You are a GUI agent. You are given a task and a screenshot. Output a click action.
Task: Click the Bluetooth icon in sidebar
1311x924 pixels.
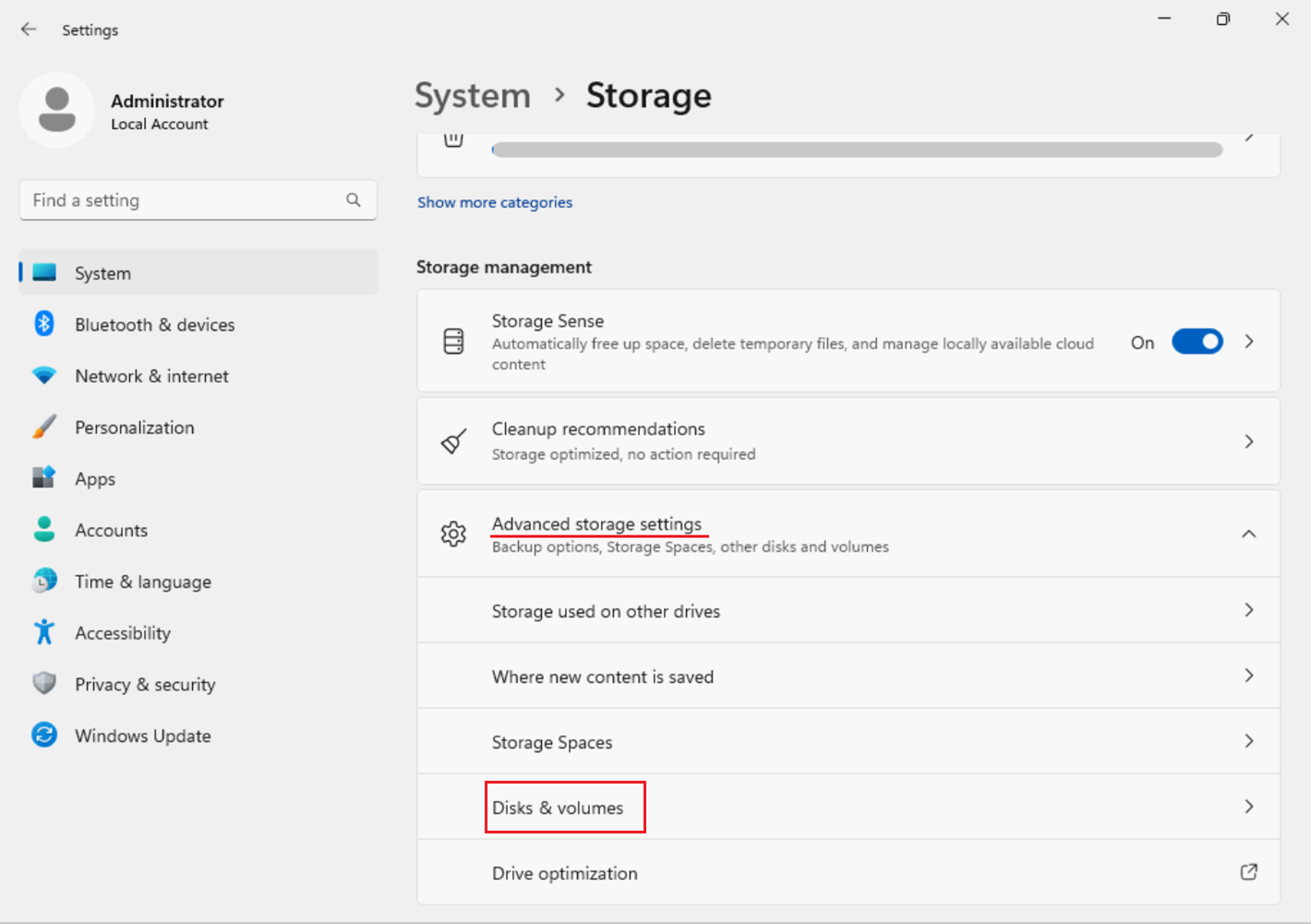tap(44, 323)
